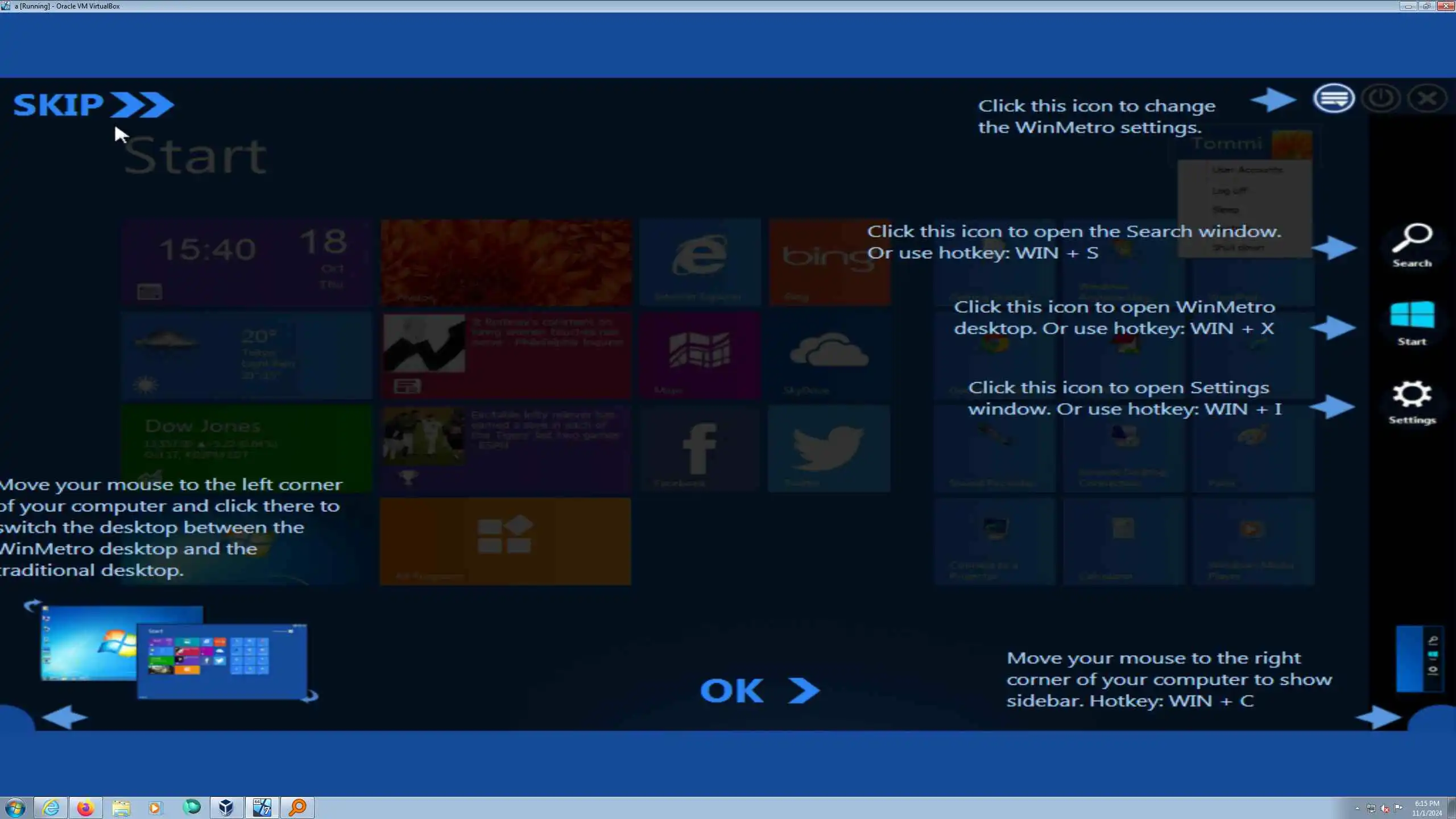Click the Windows 7 Start orb
Image resolution: width=1456 pixels, height=819 pixels.
click(15, 808)
